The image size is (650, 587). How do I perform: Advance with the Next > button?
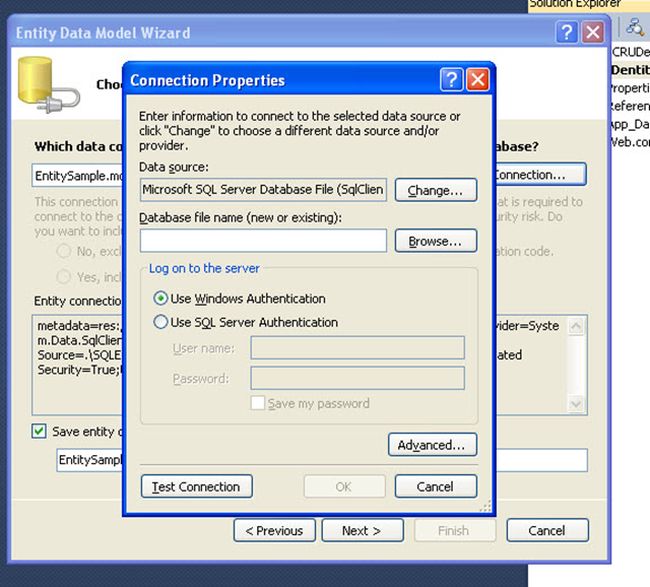[363, 530]
